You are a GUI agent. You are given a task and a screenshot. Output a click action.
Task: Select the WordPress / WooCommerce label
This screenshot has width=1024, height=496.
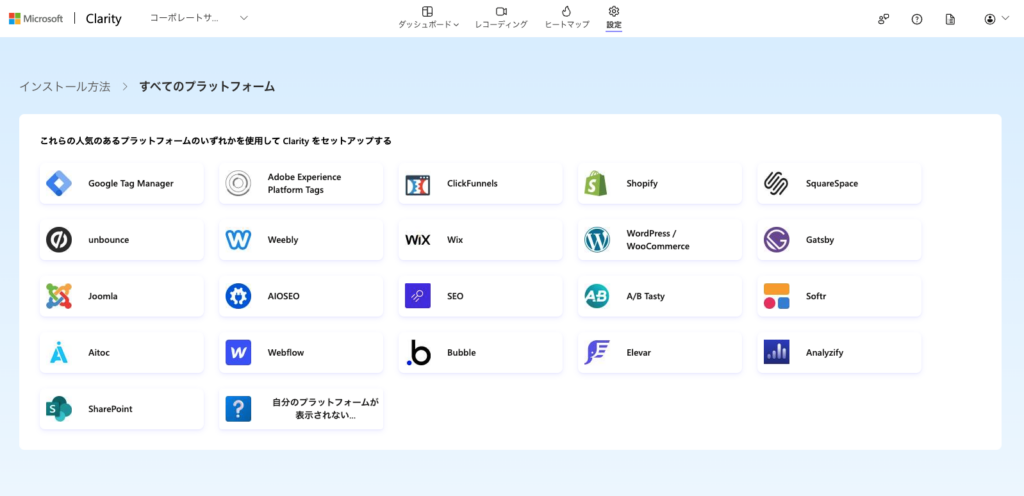point(658,240)
